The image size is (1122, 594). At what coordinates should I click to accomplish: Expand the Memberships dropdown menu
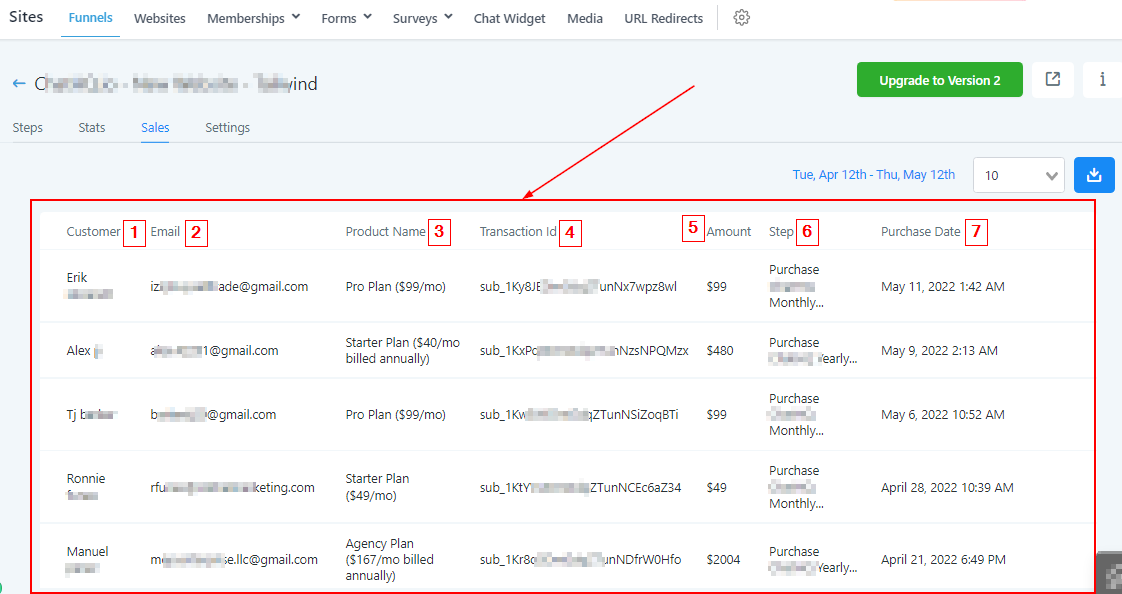click(x=253, y=18)
